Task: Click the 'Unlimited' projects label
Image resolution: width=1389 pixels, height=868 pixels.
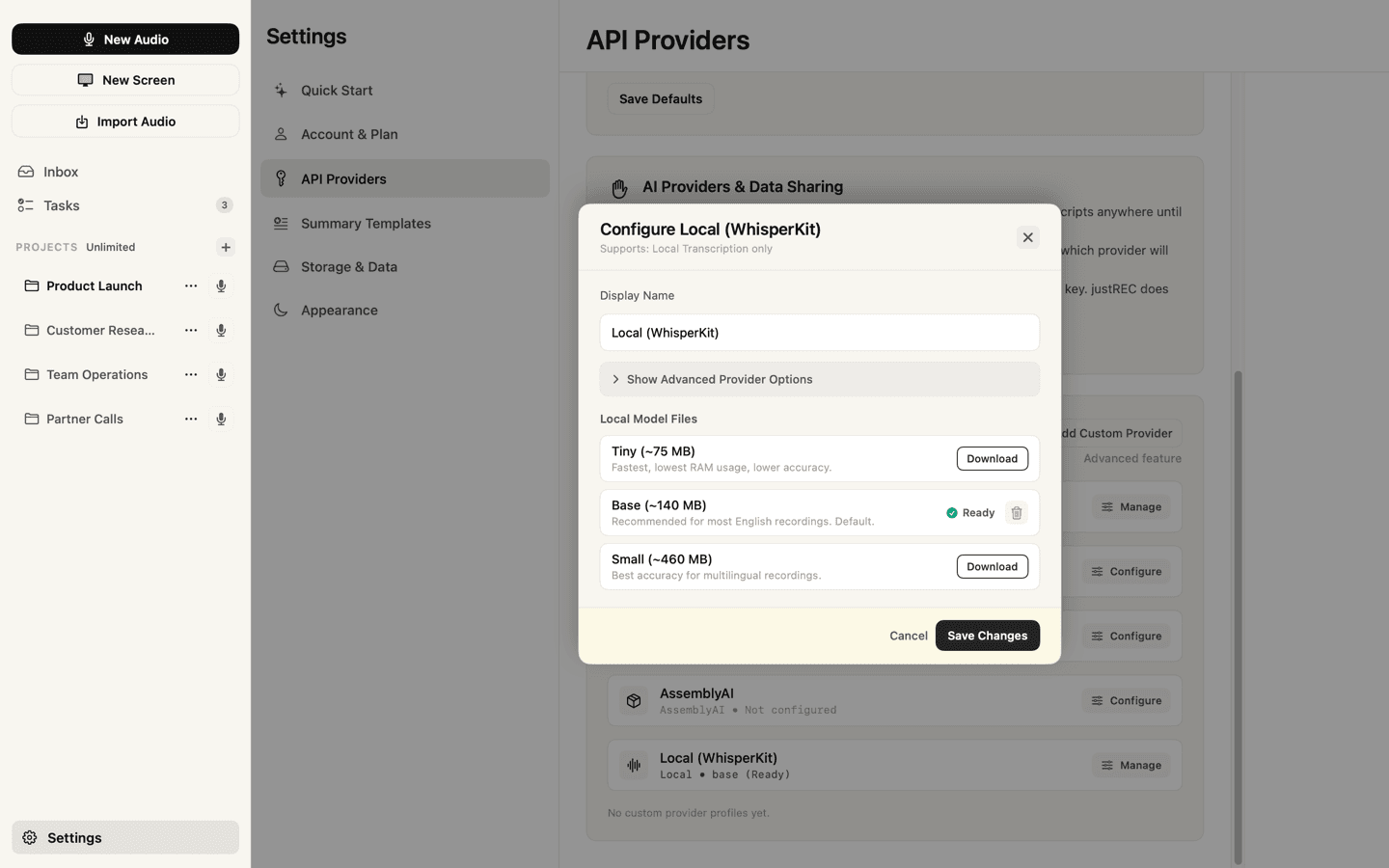Action: [110, 247]
